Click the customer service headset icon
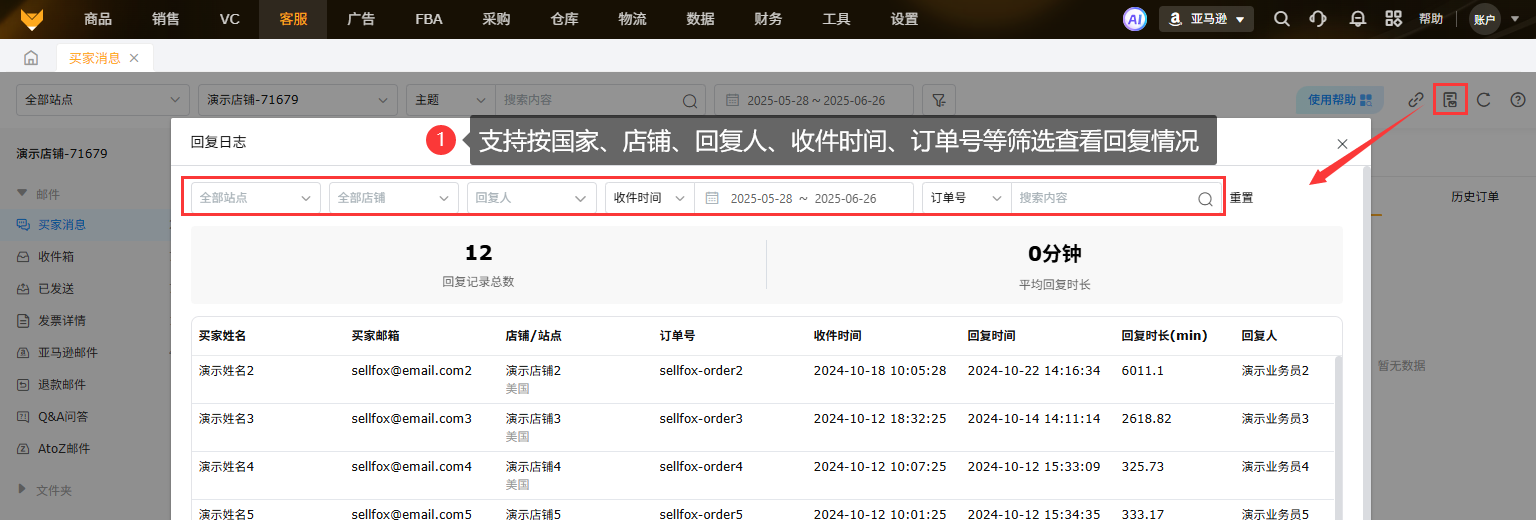The width and height of the screenshot is (1536, 520). 1318,19
